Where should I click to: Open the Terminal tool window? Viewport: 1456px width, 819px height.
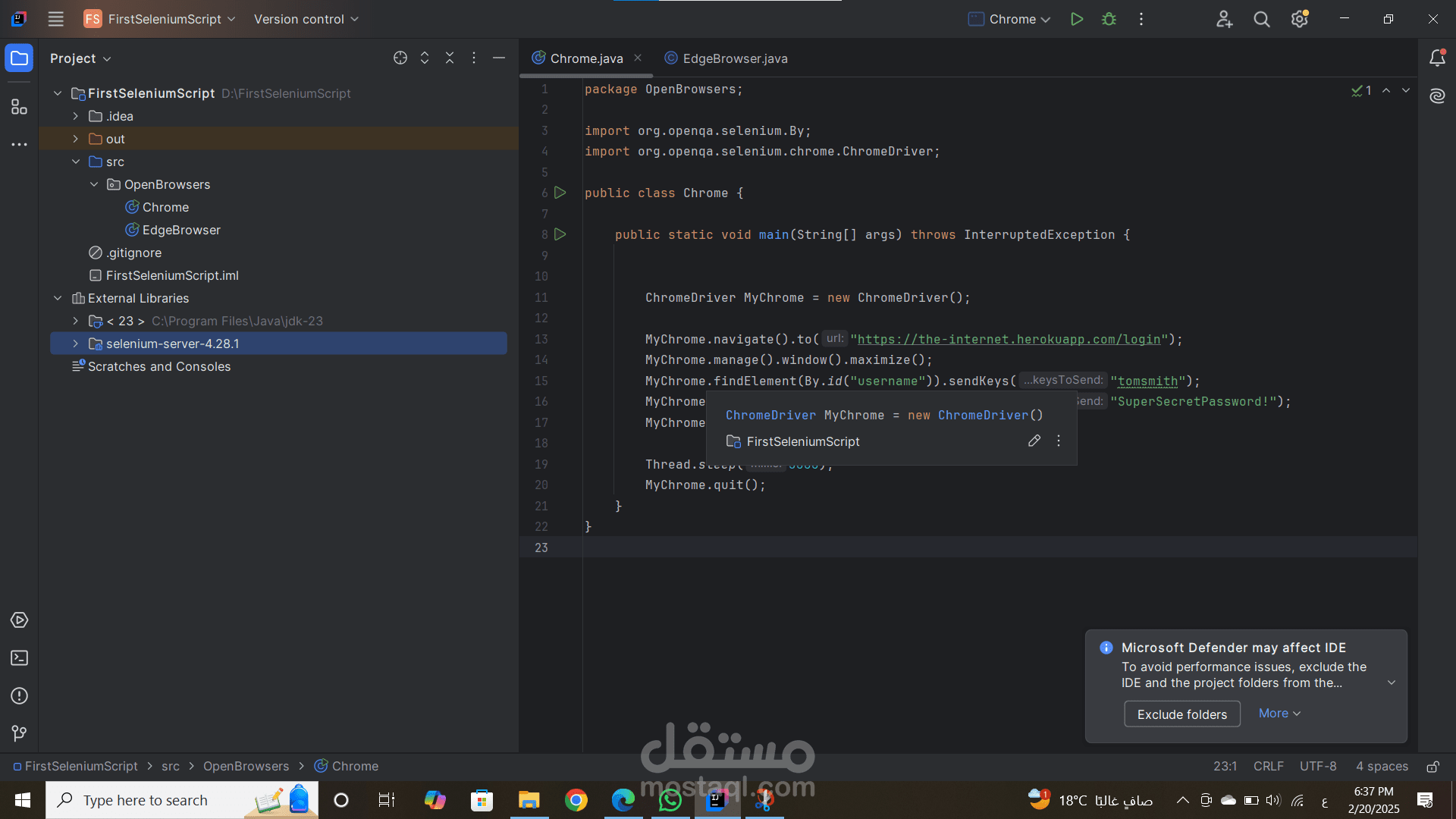pyautogui.click(x=19, y=658)
